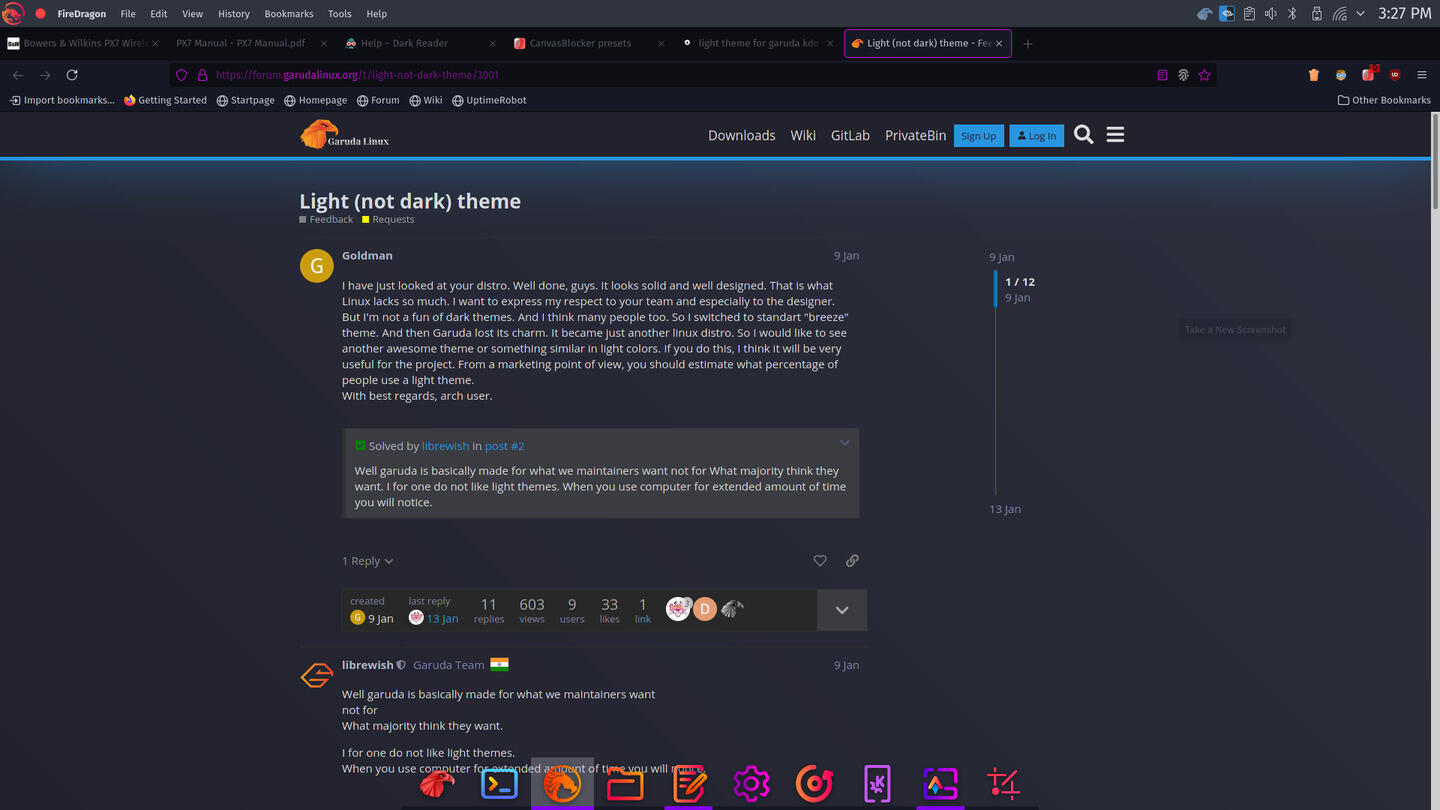Open the History menu
Viewport: 1440px width, 810px height.
tap(233, 14)
